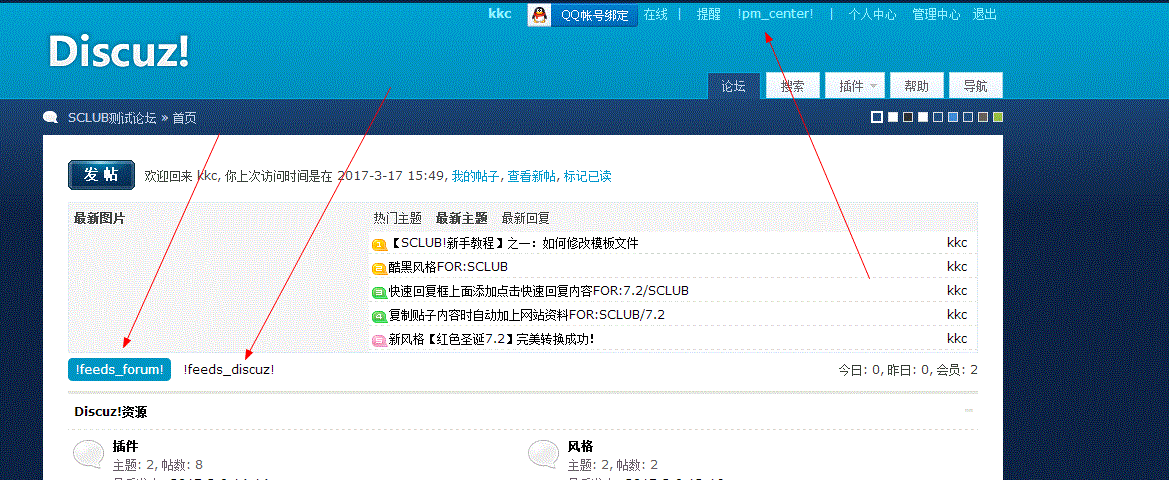Click the orange number 2 icon before 酷黑风格FOR:SCLUB
This screenshot has width=1169, height=480.
pyautogui.click(x=379, y=268)
